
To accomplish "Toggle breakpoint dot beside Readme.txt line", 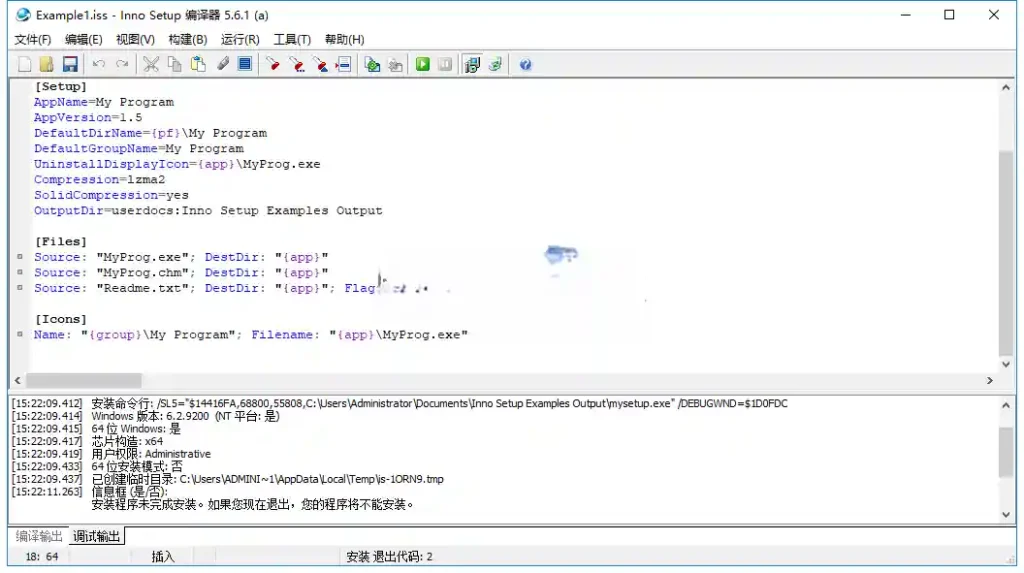I will point(20,288).
